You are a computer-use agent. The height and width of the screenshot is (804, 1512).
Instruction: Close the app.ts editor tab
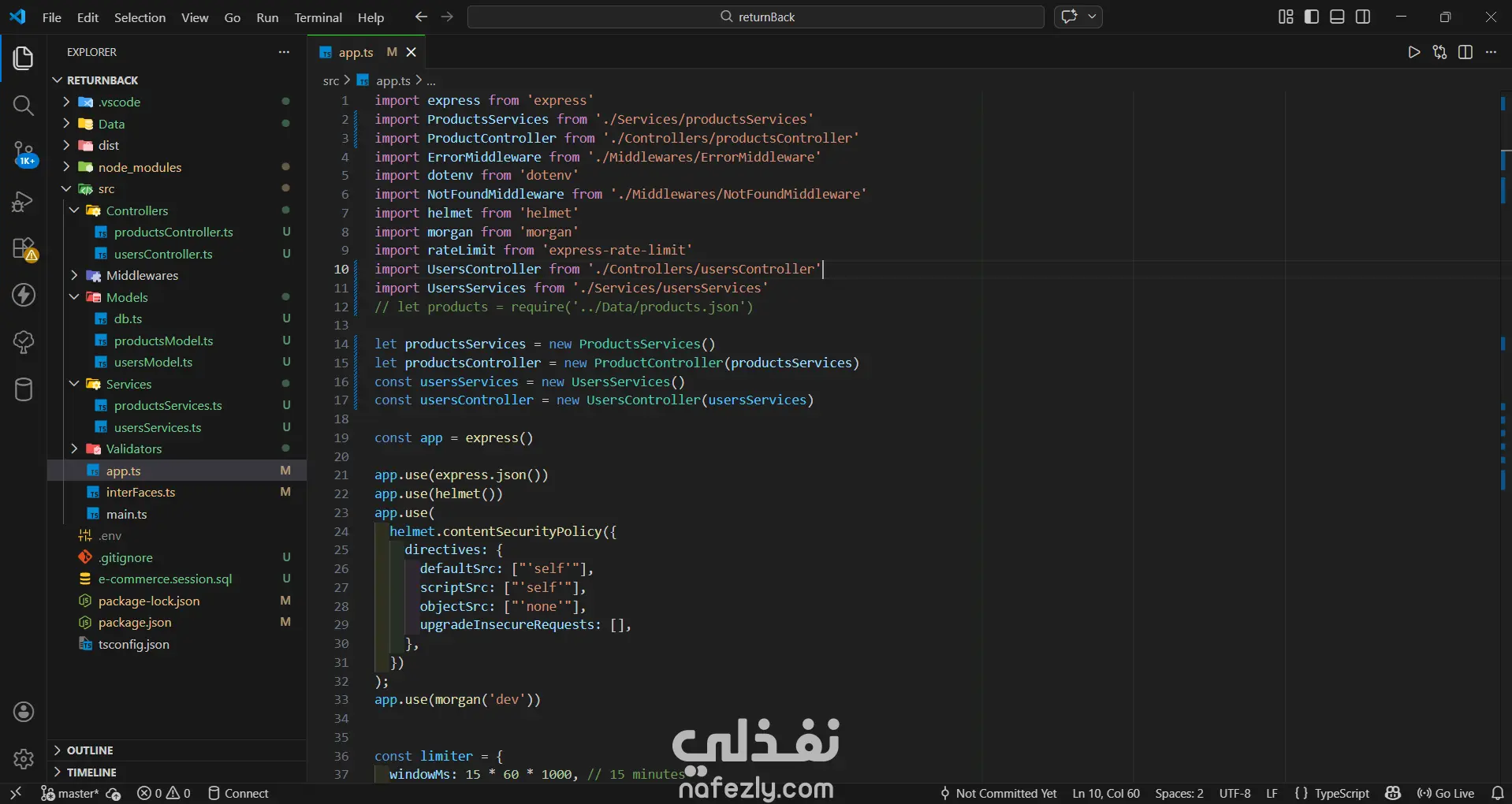point(411,52)
